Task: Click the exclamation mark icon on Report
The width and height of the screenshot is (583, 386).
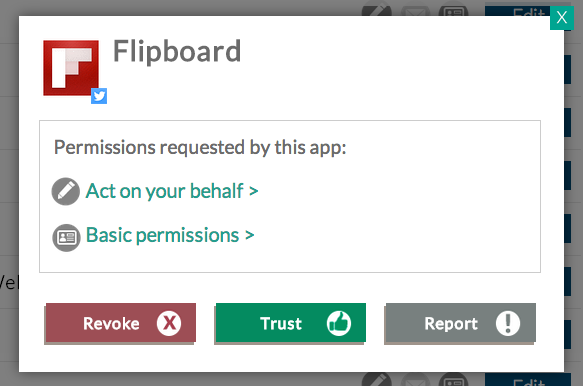Action: (x=508, y=323)
